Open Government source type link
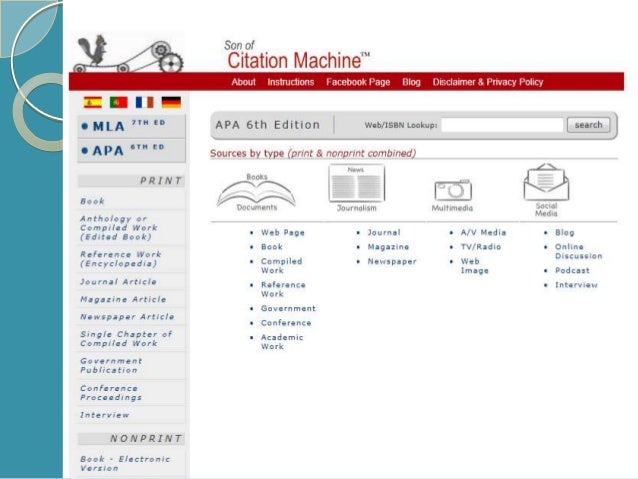Image resolution: width=638 pixels, height=479 pixels. pos(288,308)
